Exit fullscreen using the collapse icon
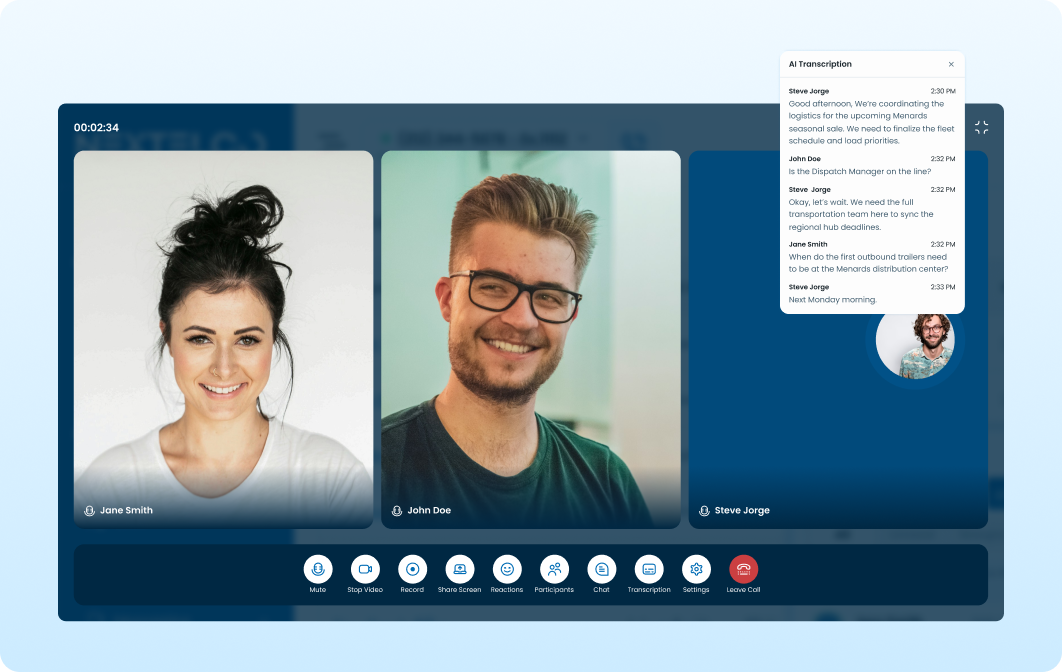This screenshot has height=672, width=1062. click(x=981, y=128)
